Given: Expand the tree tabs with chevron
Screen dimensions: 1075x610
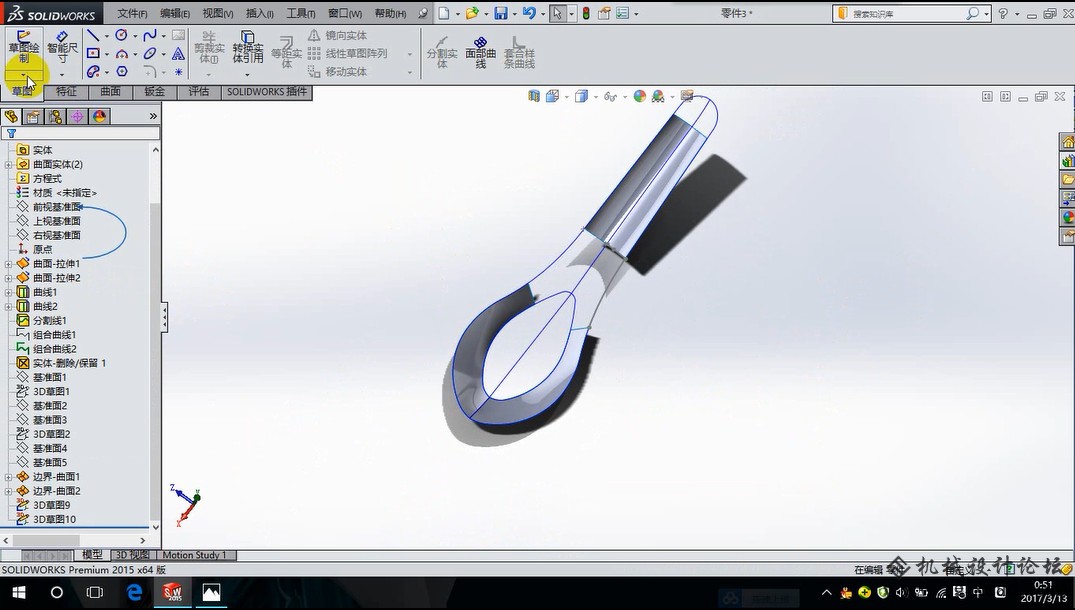Looking at the screenshot, I should 153,116.
